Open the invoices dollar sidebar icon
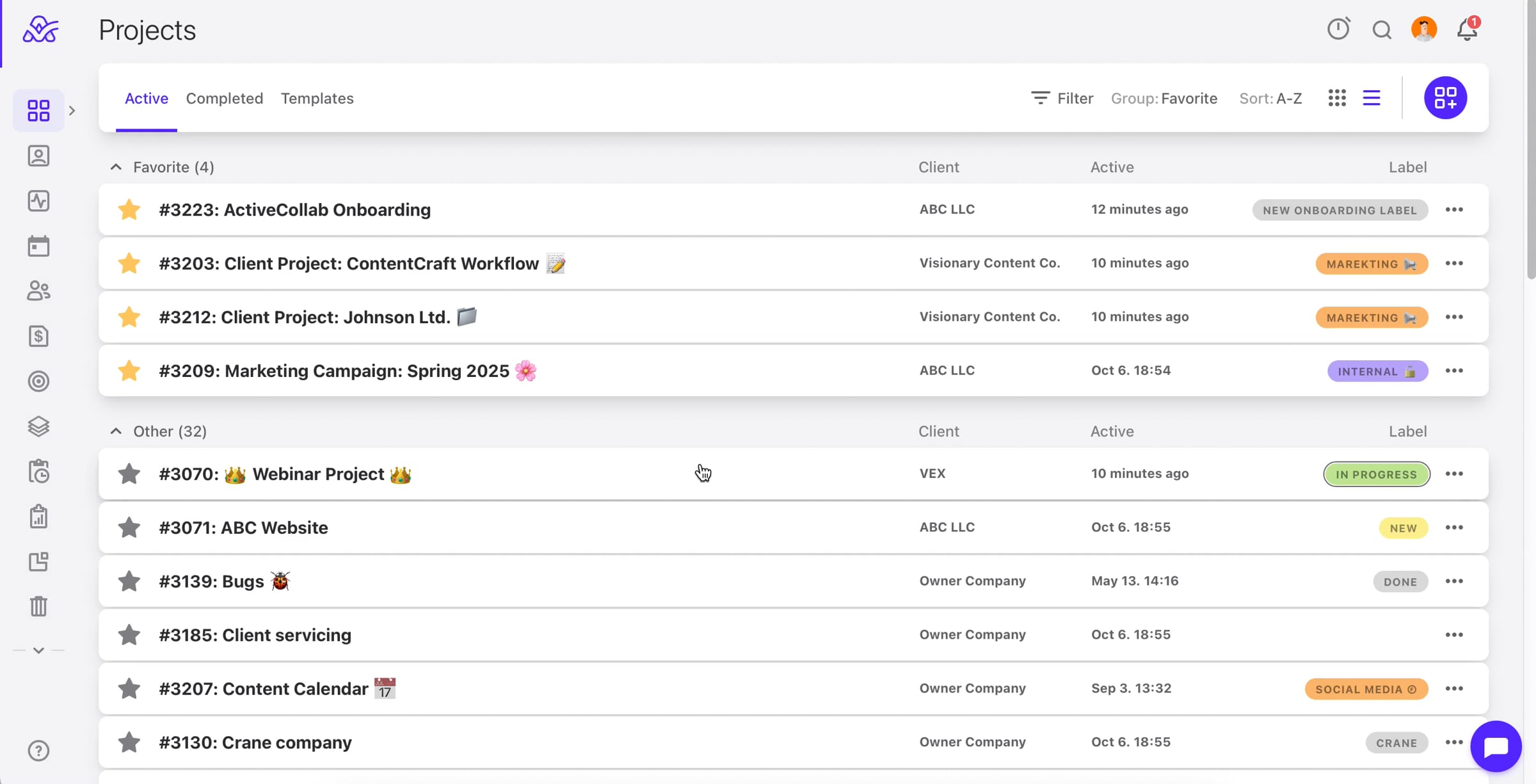This screenshot has width=1536, height=784. point(38,336)
